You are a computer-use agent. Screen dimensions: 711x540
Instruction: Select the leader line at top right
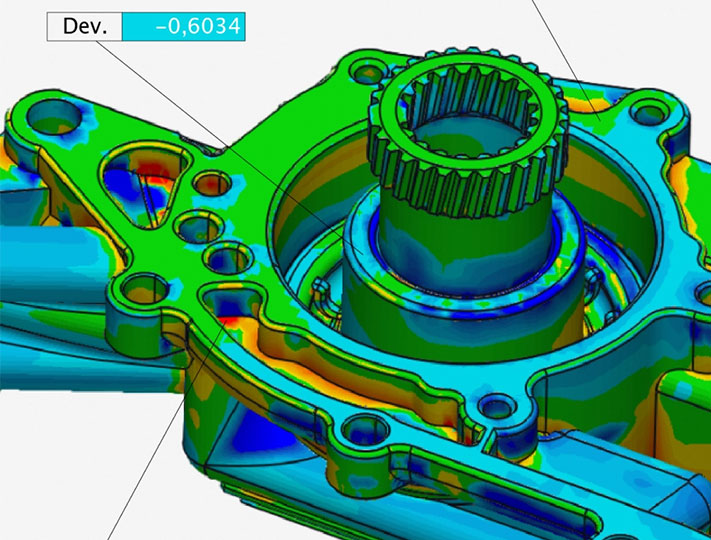click(560, 38)
